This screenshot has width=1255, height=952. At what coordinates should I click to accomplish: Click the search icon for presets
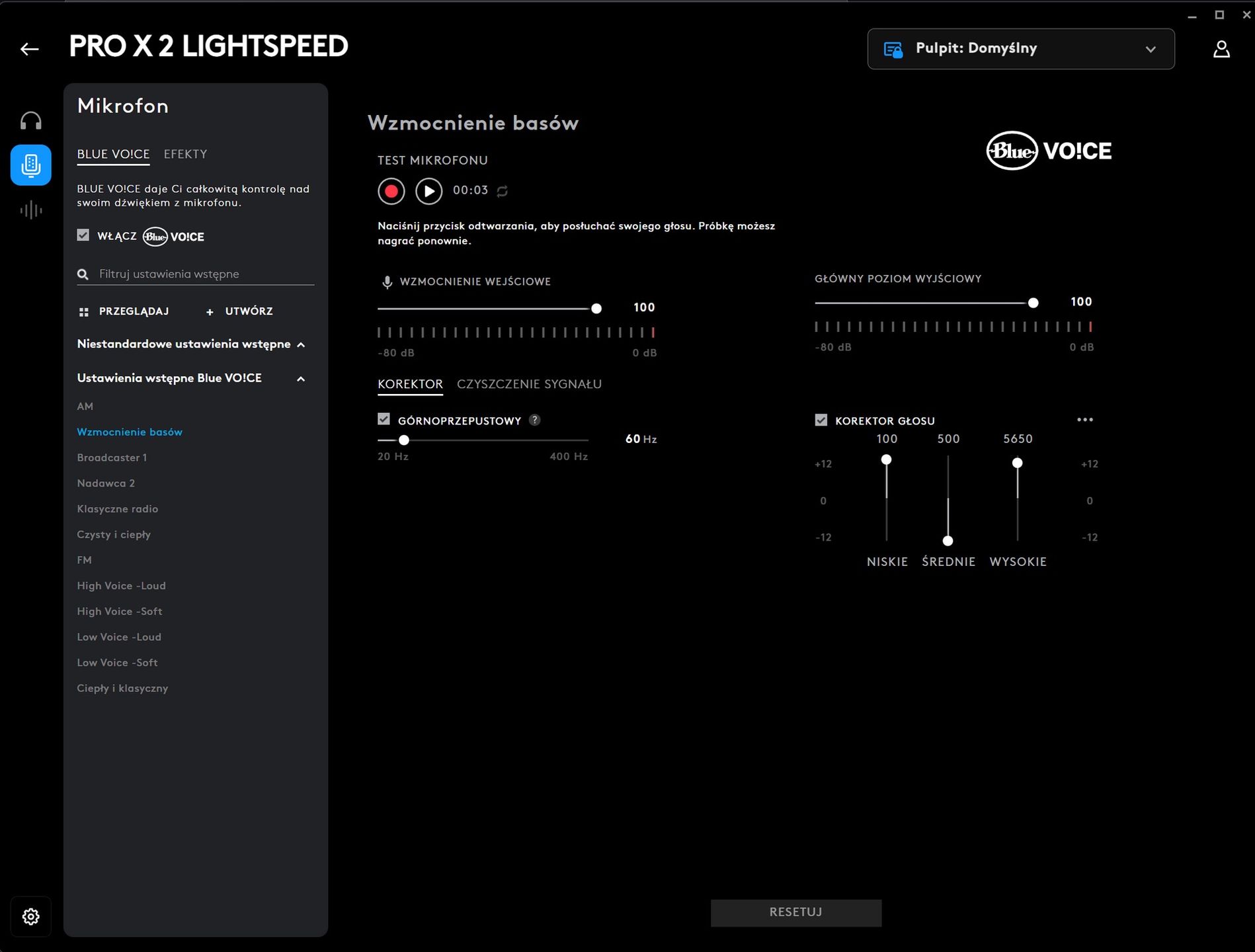click(x=83, y=274)
